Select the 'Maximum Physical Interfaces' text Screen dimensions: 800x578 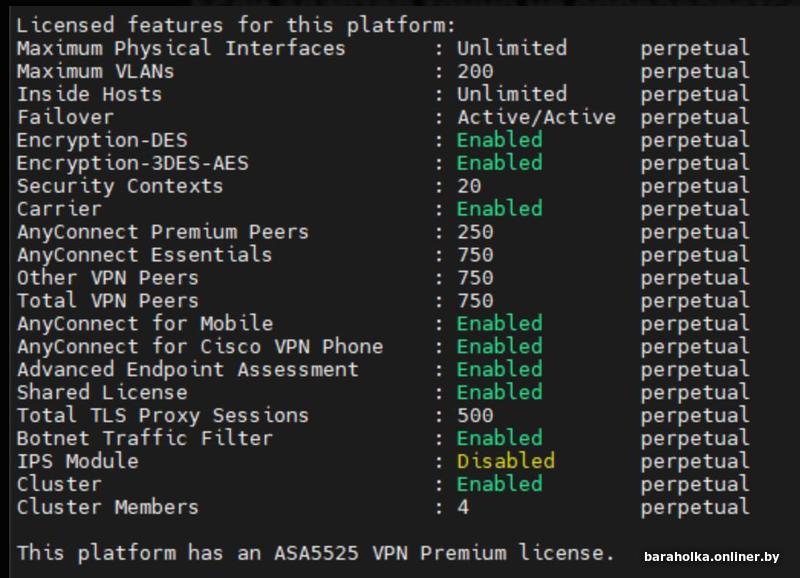(x=181, y=48)
